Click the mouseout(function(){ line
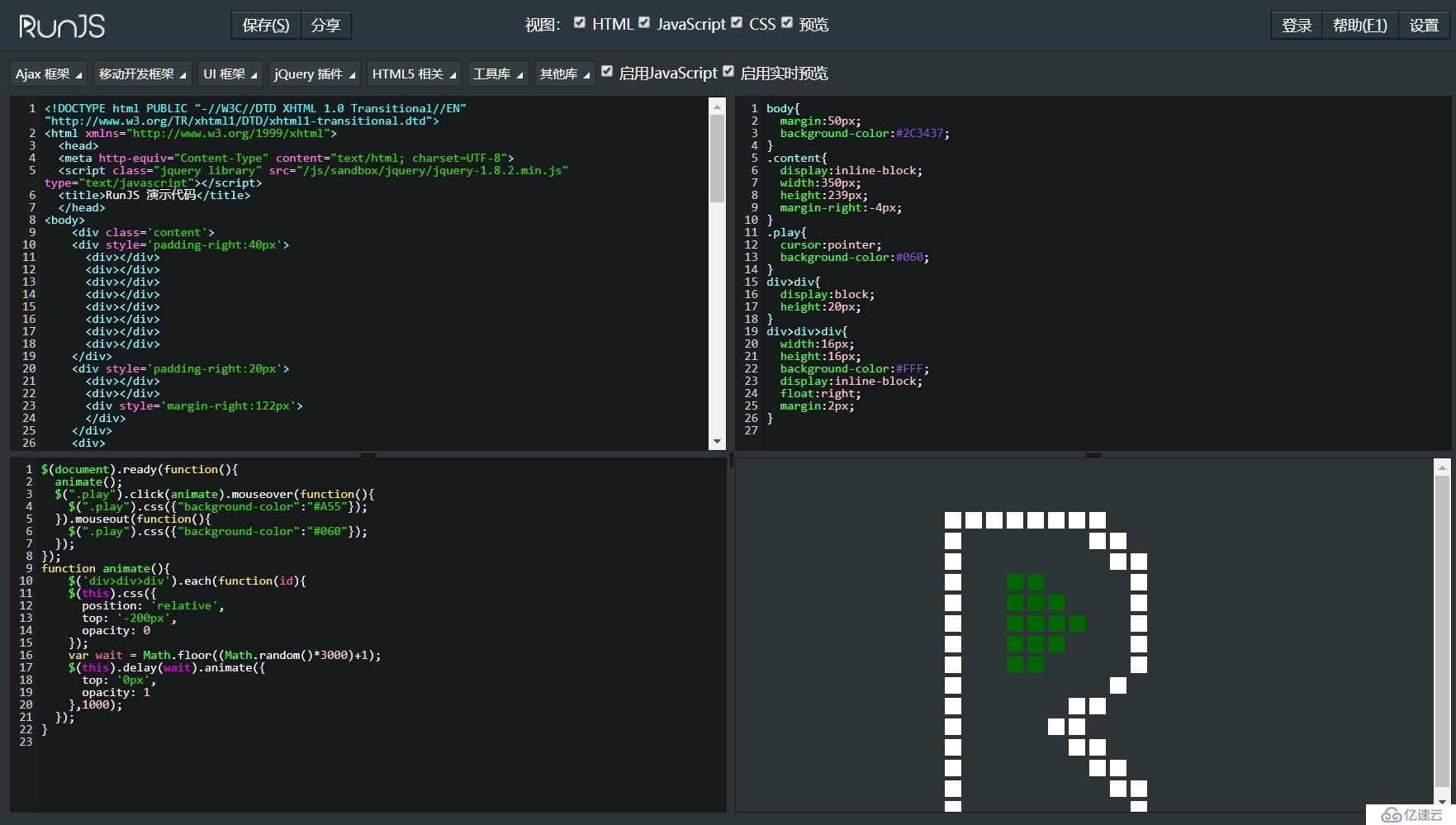Image resolution: width=1456 pixels, height=825 pixels. (x=133, y=519)
